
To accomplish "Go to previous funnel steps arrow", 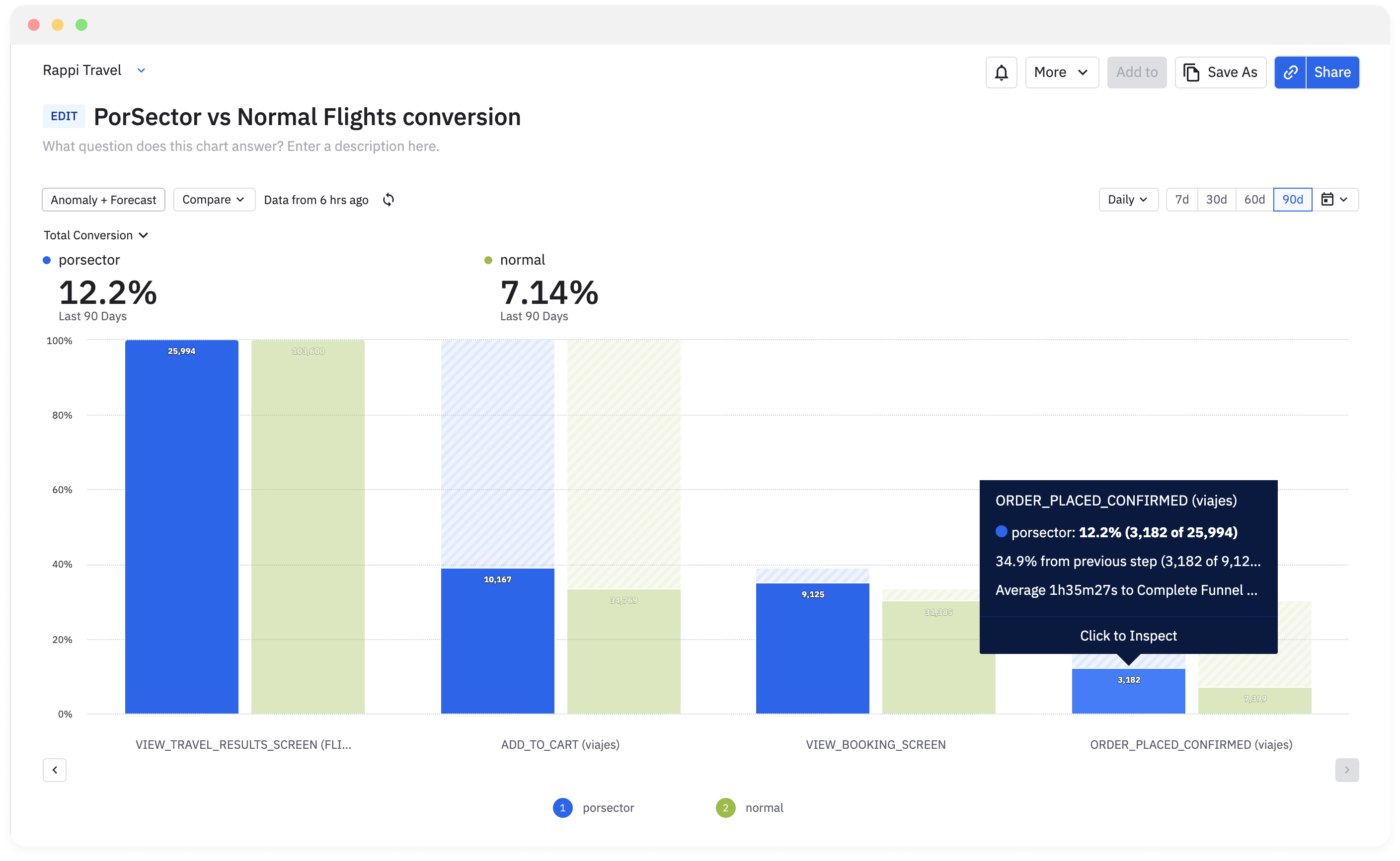I will point(55,770).
